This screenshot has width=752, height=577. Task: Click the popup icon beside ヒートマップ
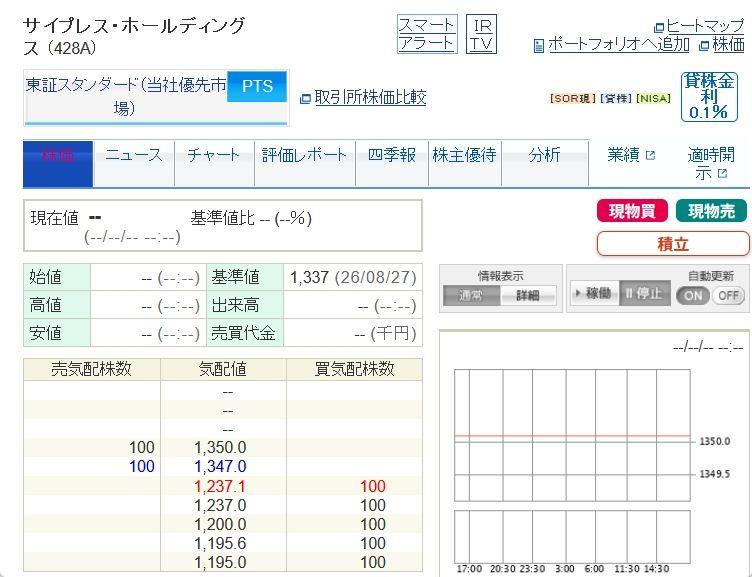tap(659, 27)
